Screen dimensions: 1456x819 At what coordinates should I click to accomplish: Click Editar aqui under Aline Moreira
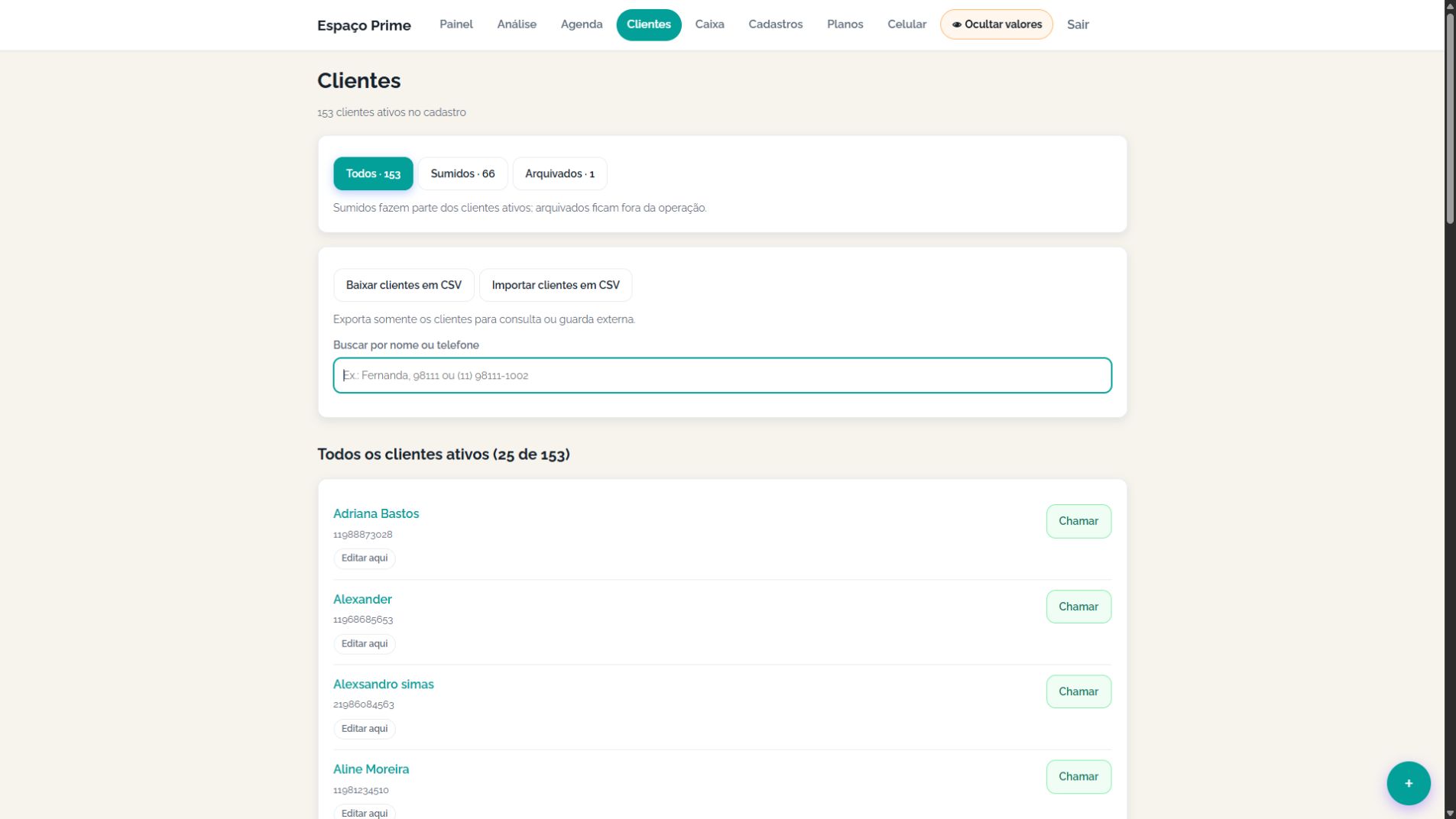(x=365, y=813)
